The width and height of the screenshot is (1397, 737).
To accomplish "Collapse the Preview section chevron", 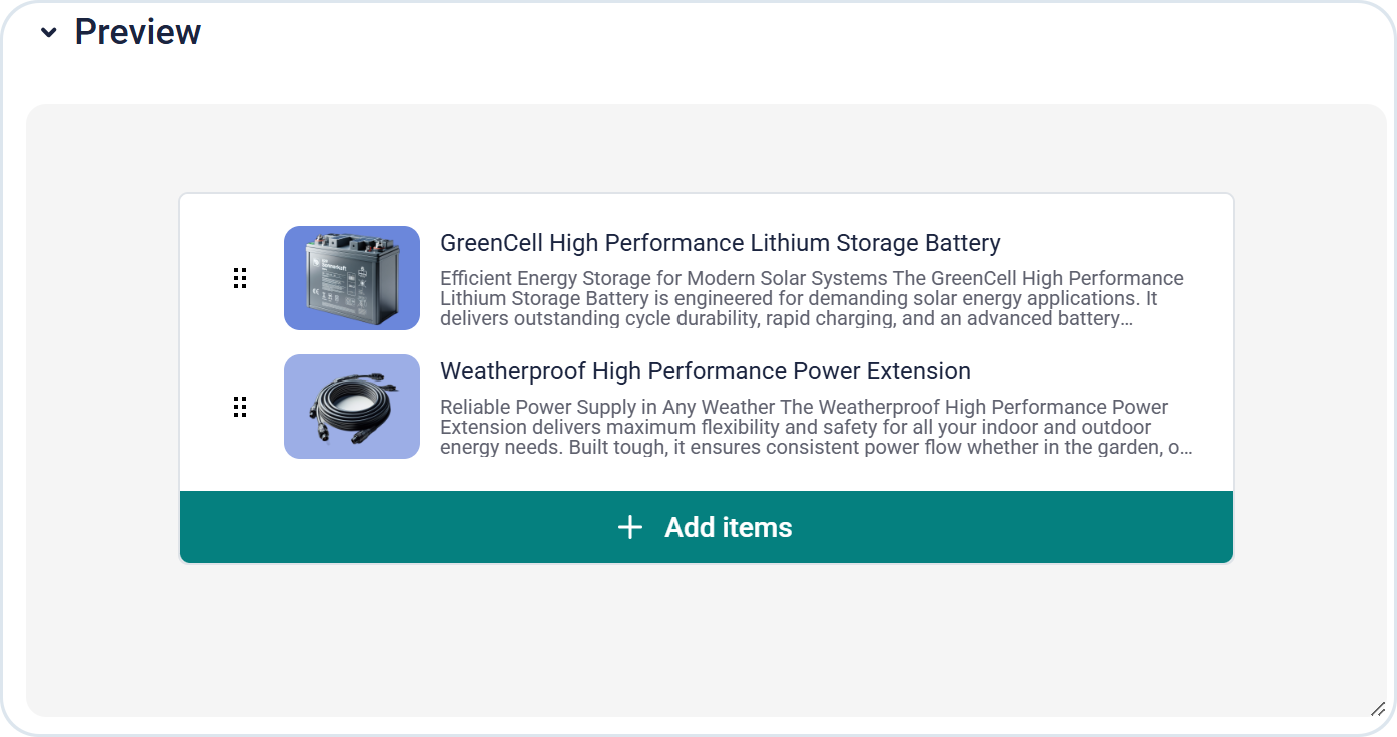I will (x=48, y=33).
